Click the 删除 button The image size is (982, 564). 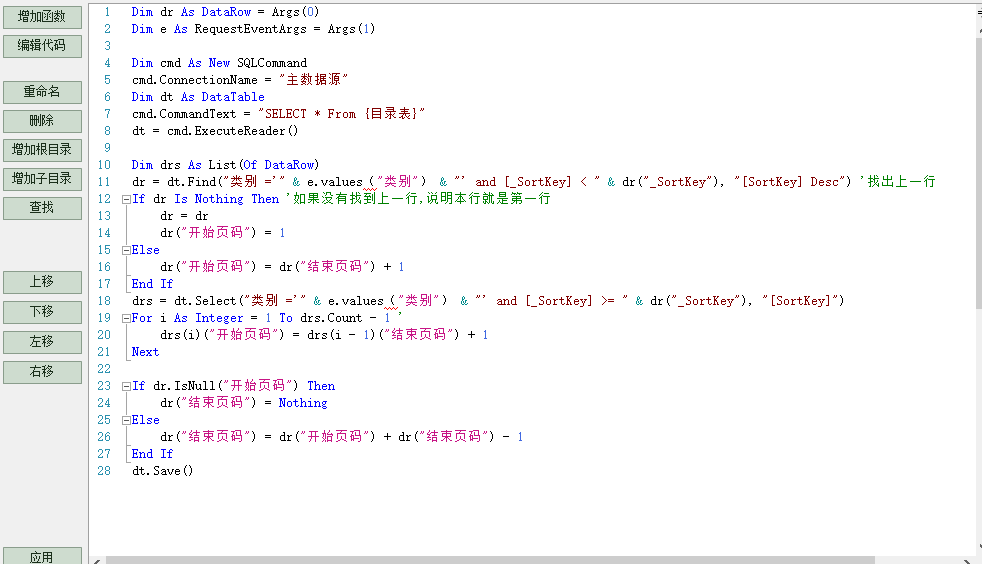pos(42,121)
